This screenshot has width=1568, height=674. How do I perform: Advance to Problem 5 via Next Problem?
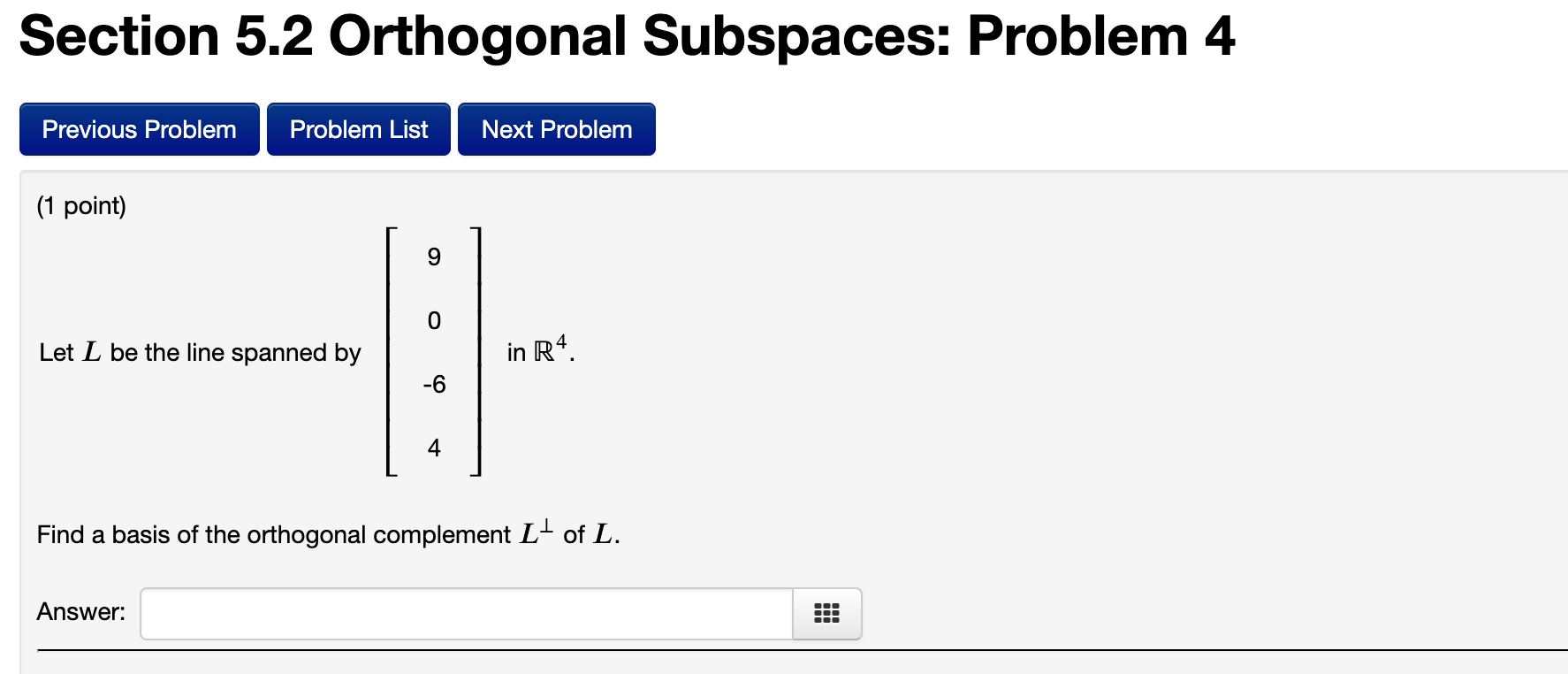(556, 129)
